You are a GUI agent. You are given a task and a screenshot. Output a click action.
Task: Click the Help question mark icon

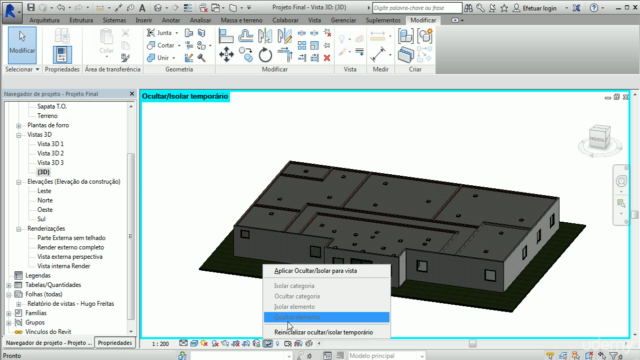coord(594,8)
